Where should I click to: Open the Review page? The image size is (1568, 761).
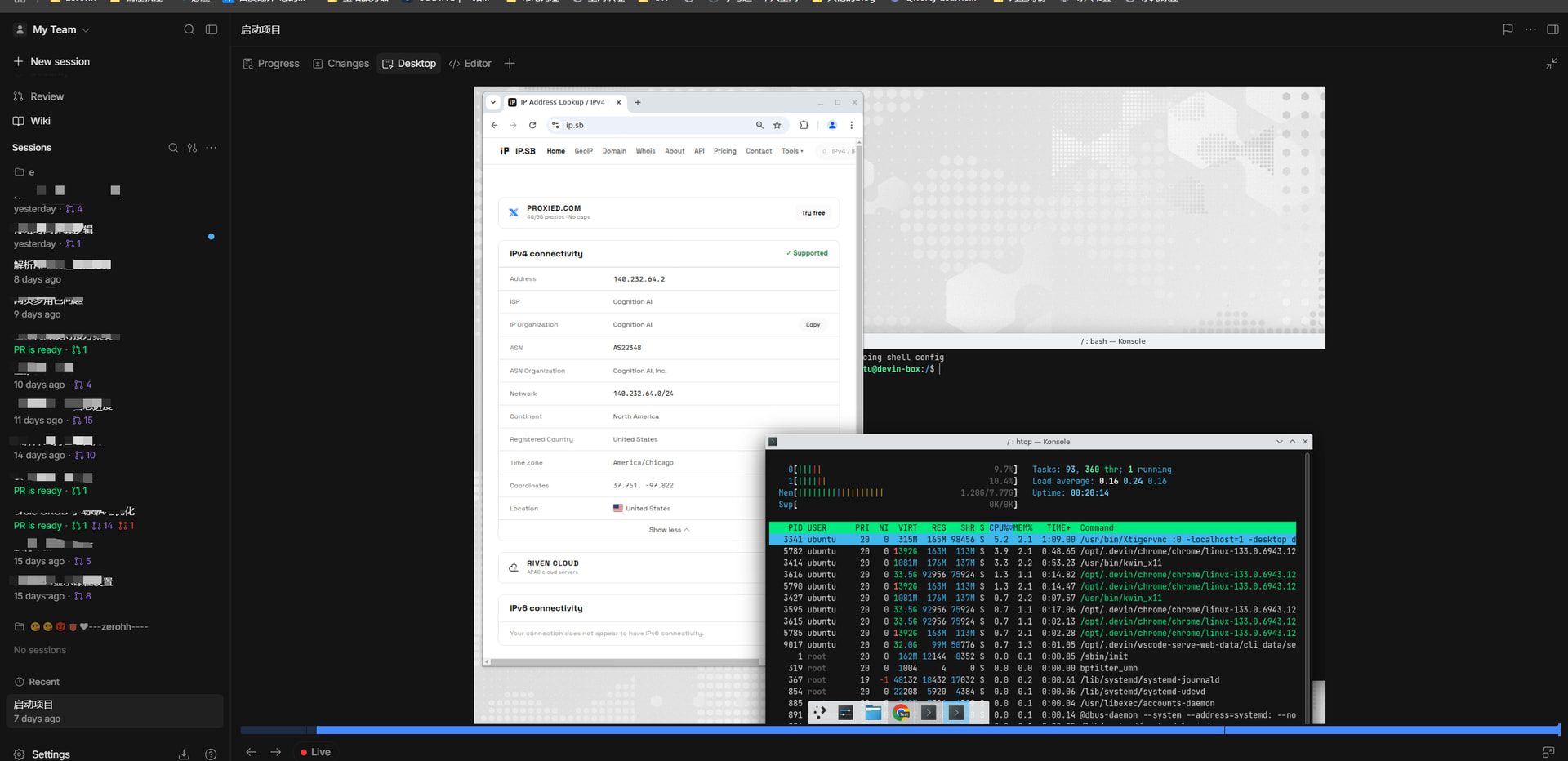pyautogui.click(x=38, y=96)
